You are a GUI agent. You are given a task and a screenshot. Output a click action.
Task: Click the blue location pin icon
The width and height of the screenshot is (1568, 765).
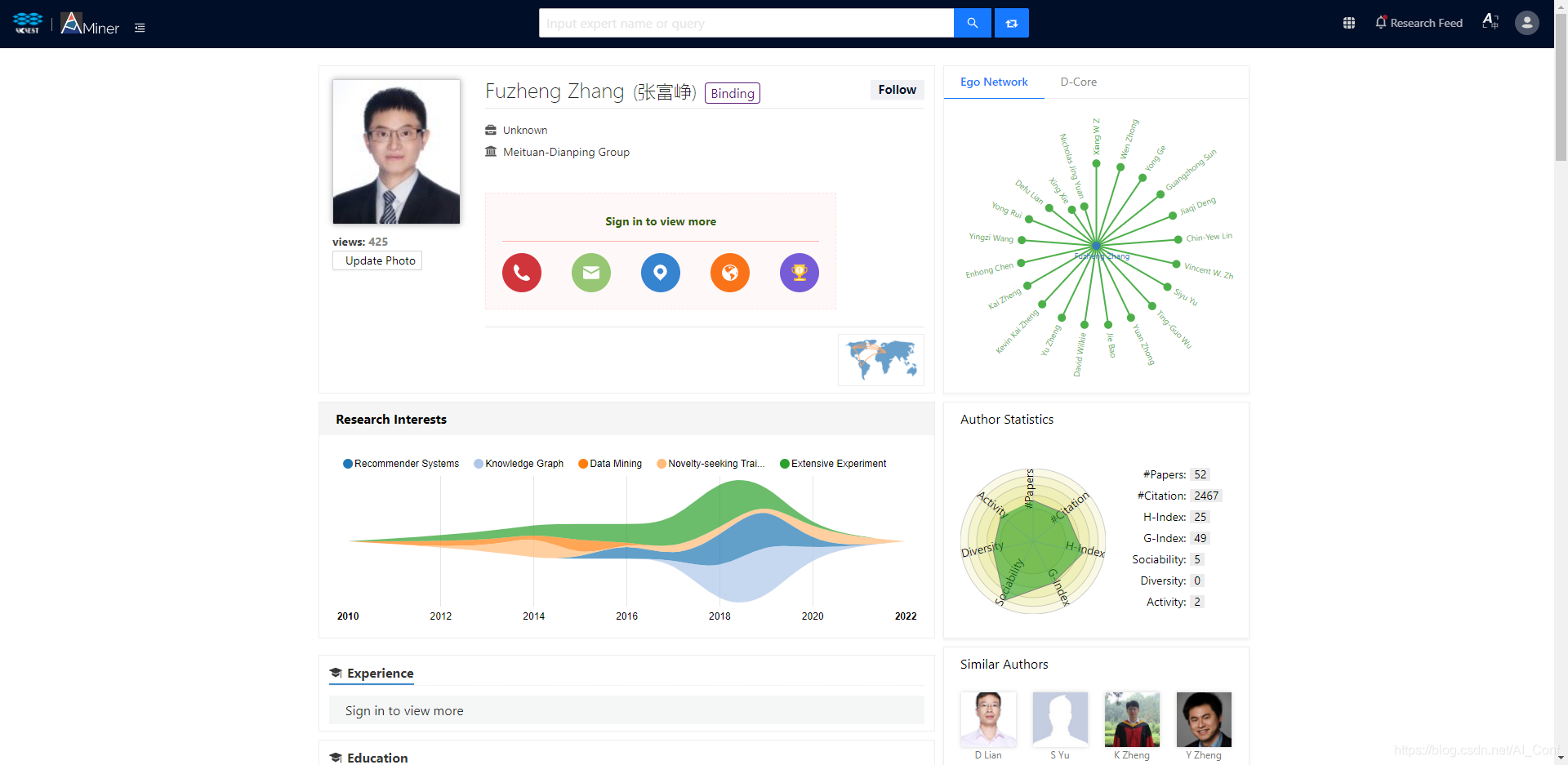tap(661, 273)
